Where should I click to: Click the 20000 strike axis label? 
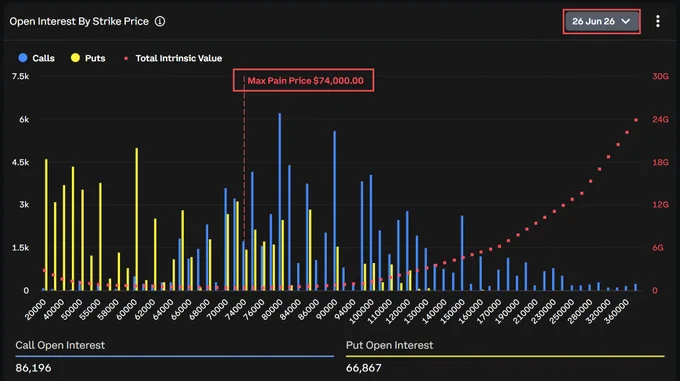(x=35, y=309)
